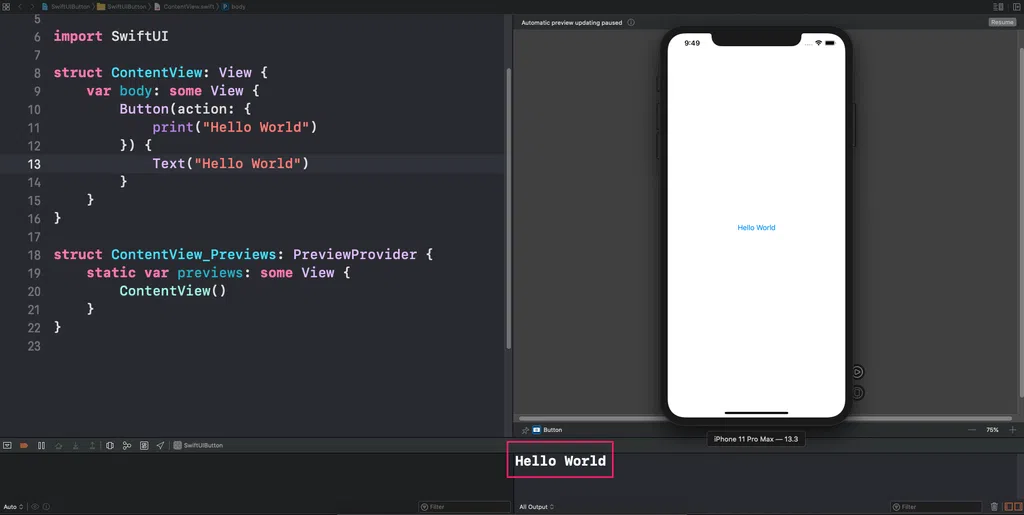Image resolution: width=1024 pixels, height=515 pixels.
Task: Hide the debug area
Action: tap(7, 445)
